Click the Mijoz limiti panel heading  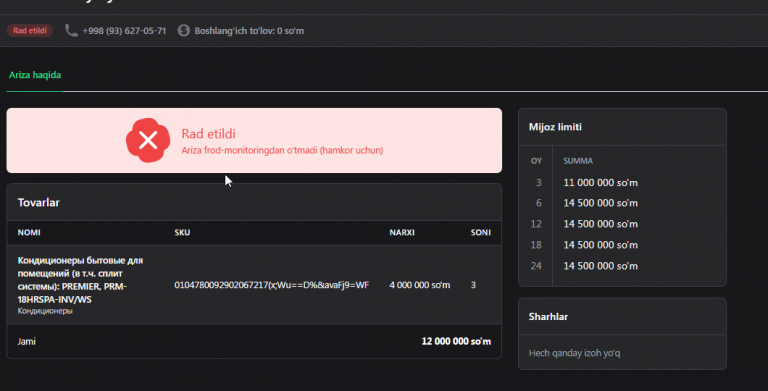click(x=555, y=127)
